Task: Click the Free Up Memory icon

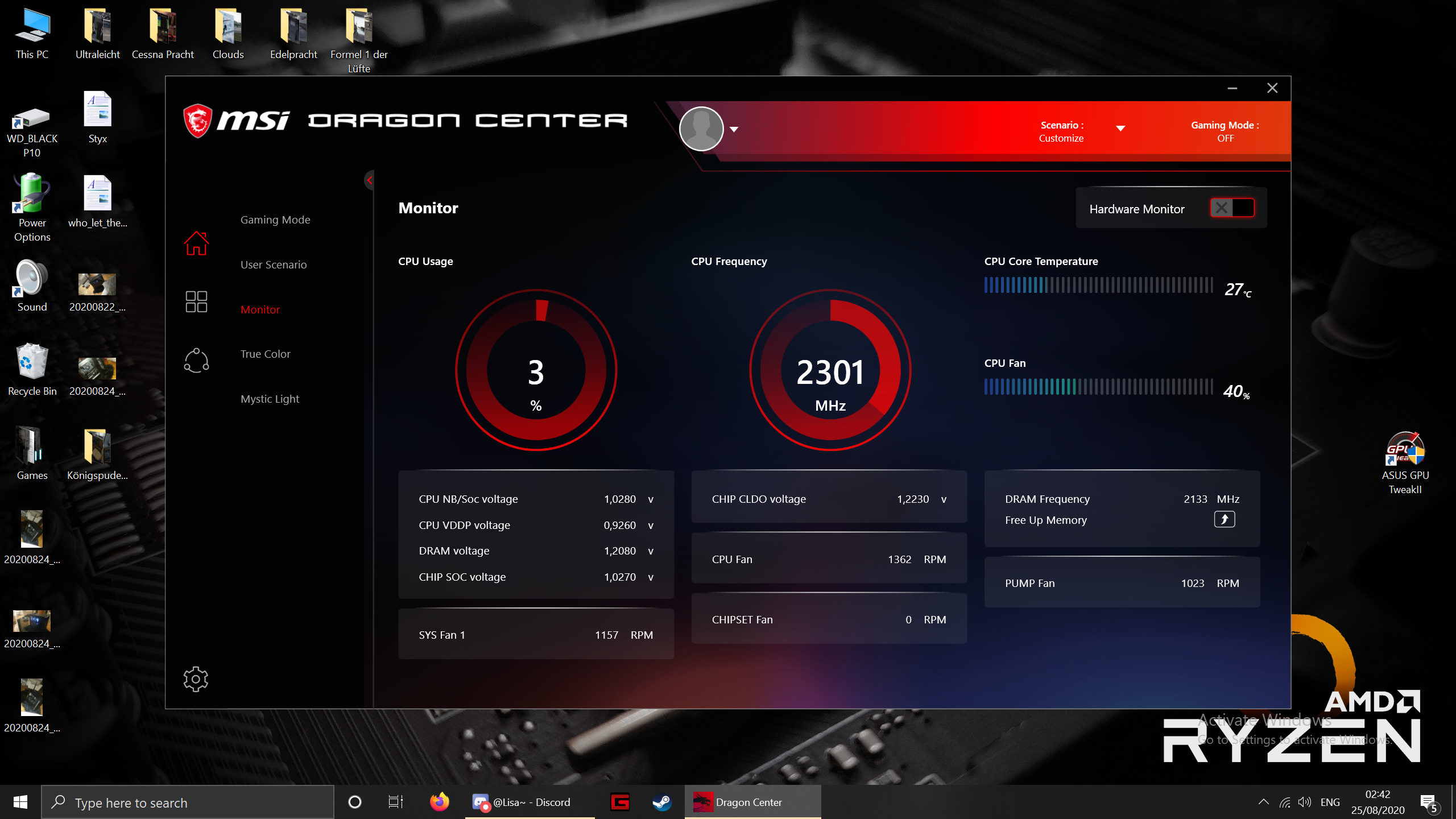Action: pos(1224,519)
